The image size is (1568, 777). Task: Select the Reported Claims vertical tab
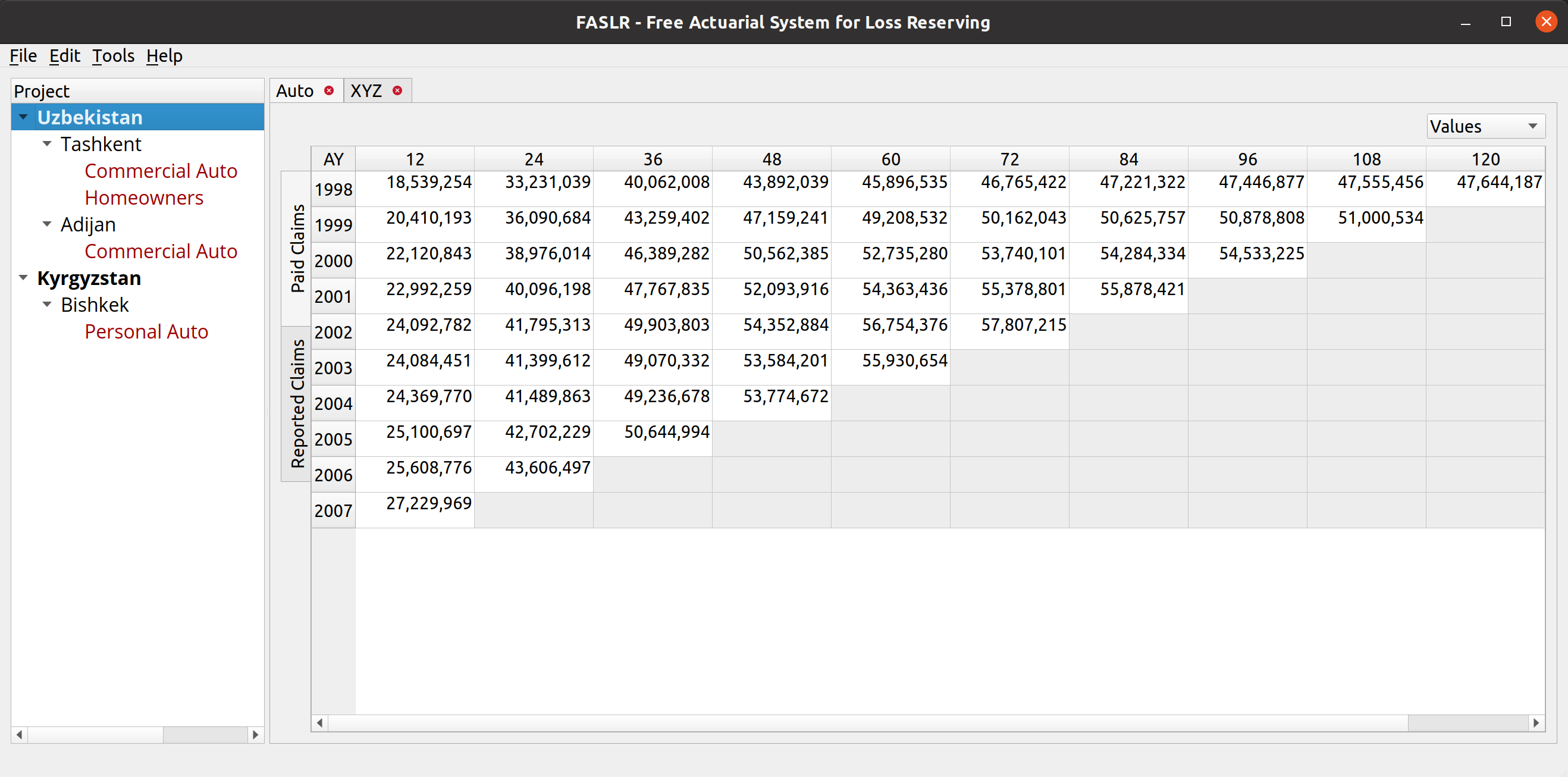[x=296, y=405]
